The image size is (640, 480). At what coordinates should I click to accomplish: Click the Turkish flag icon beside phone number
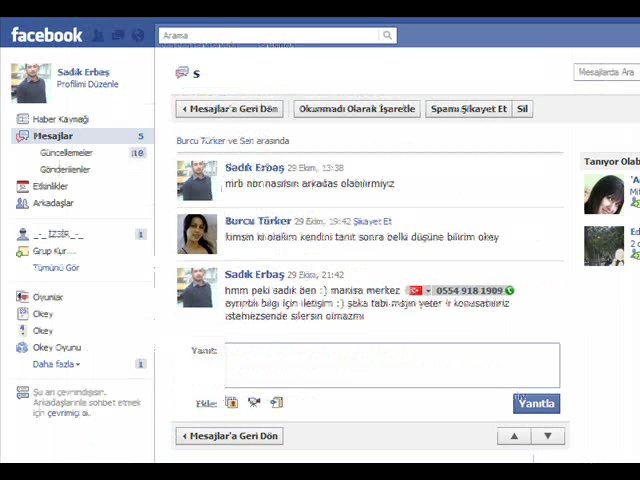415,291
